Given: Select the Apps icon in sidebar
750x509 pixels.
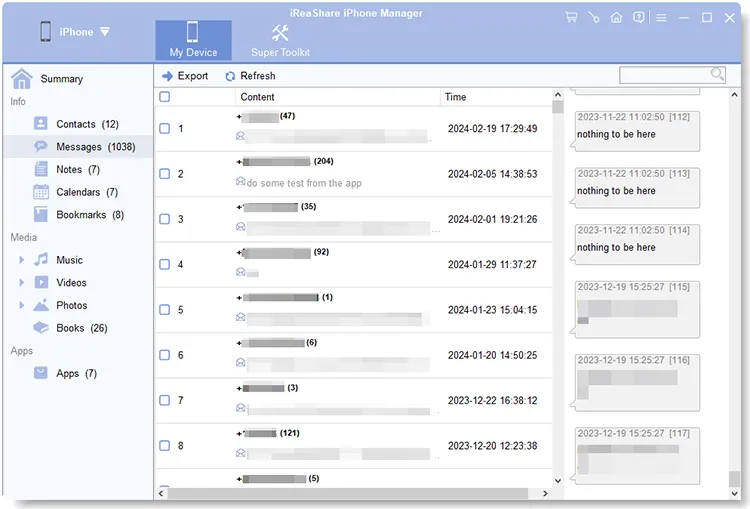Looking at the screenshot, I should [41, 373].
